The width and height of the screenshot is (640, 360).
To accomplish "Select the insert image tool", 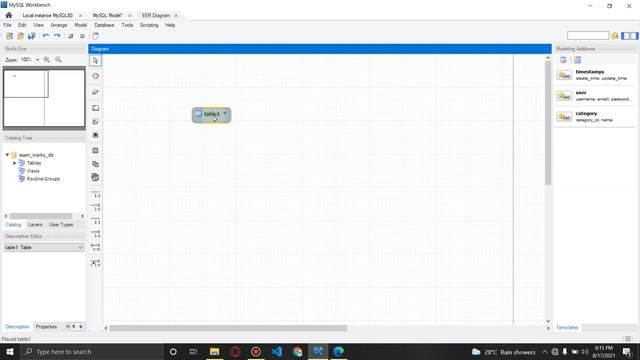I will (x=96, y=135).
